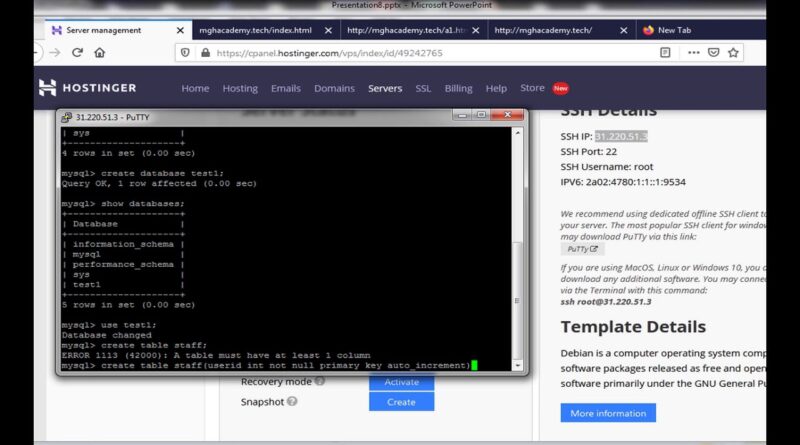
Task: Reload the page with the refresh icon
Action: (77, 53)
